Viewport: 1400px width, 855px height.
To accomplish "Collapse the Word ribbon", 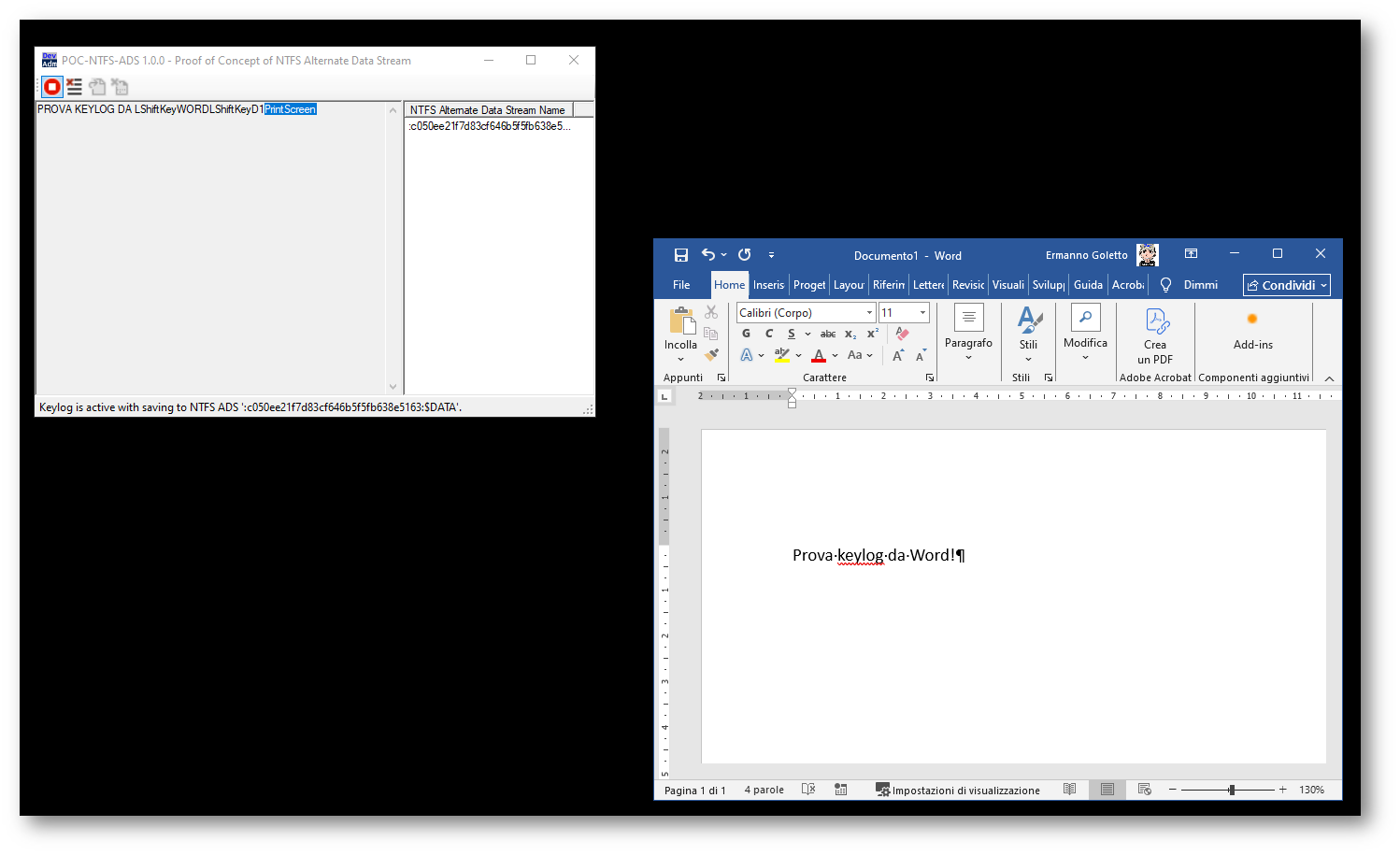I will point(1329,378).
